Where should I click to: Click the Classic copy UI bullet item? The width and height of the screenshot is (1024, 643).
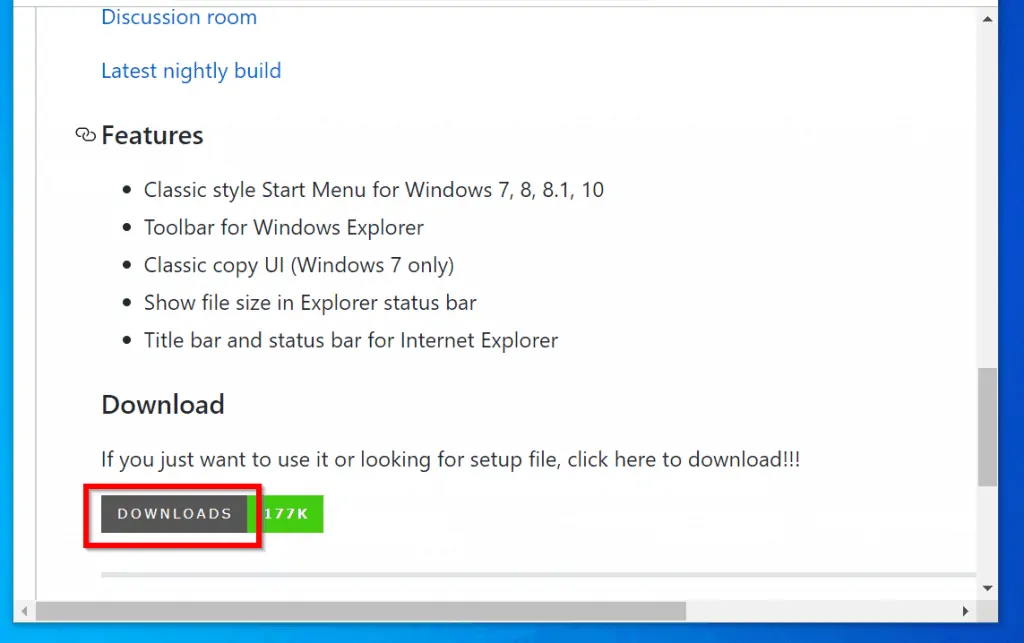pos(298,265)
